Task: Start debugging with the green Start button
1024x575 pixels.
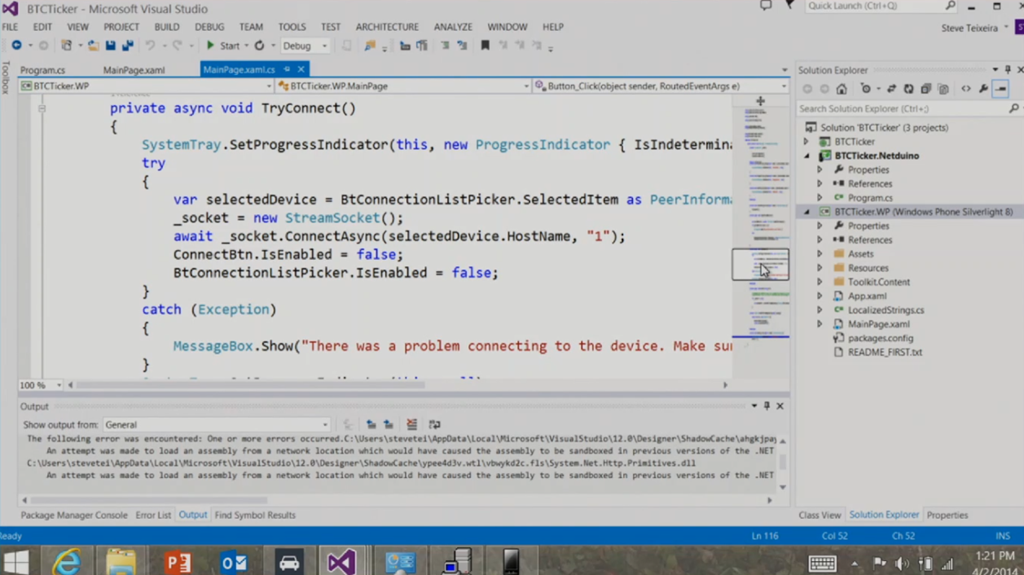Action: click(x=223, y=45)
